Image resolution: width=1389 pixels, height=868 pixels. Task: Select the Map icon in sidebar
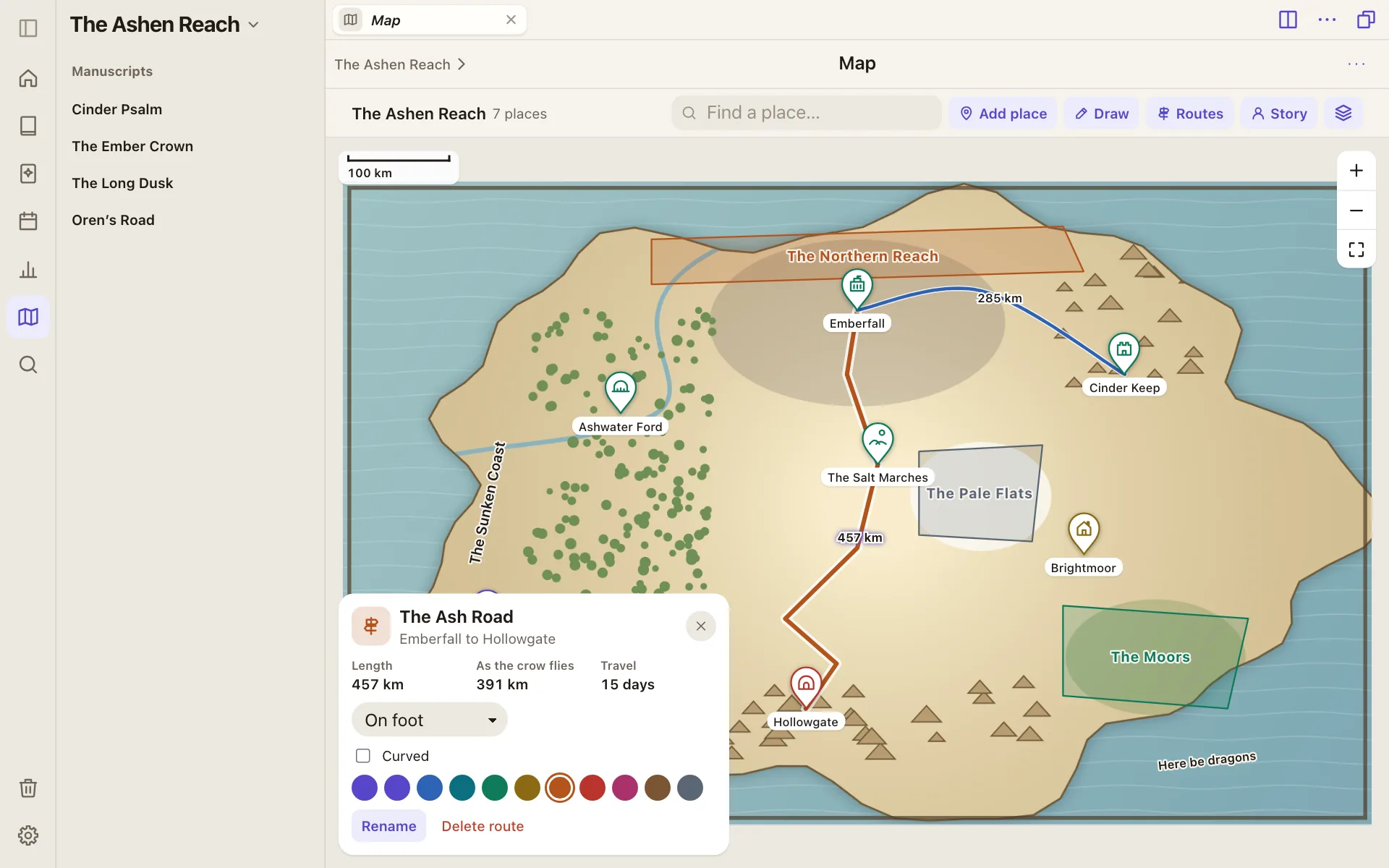(28, 317)
